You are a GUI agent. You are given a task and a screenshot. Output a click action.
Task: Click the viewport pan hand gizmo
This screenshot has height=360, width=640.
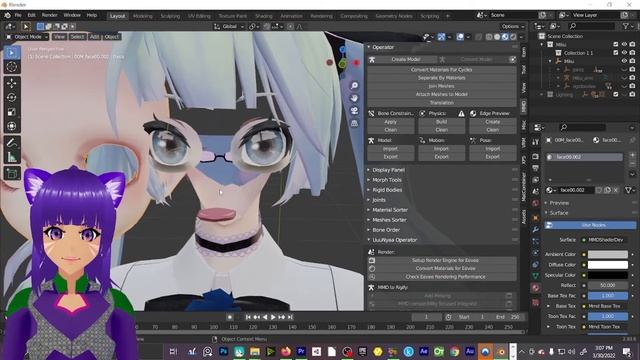[x=354, y=98]
